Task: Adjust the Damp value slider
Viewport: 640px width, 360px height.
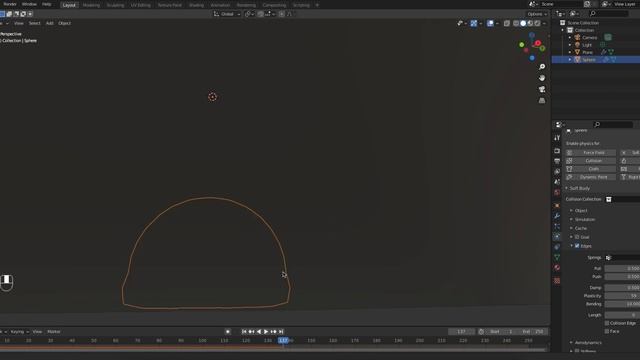Action: point(622,288)
